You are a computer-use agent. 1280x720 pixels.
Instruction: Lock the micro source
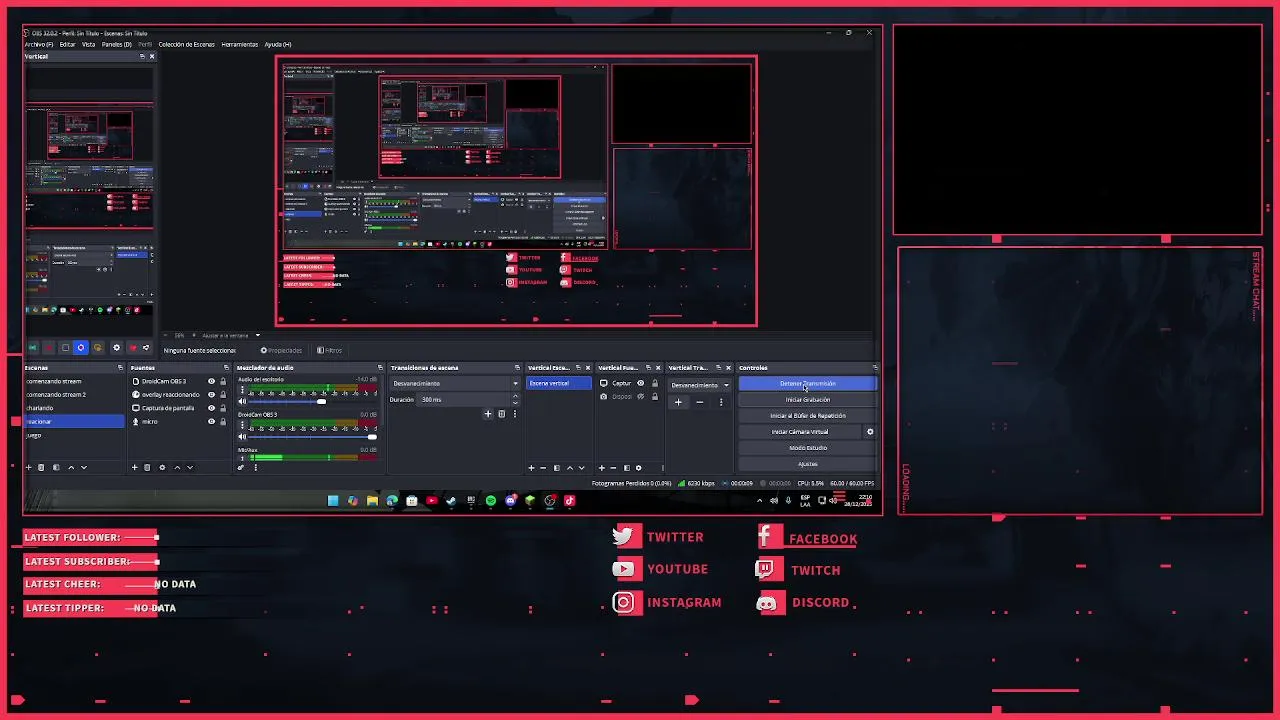pos(224,422)
